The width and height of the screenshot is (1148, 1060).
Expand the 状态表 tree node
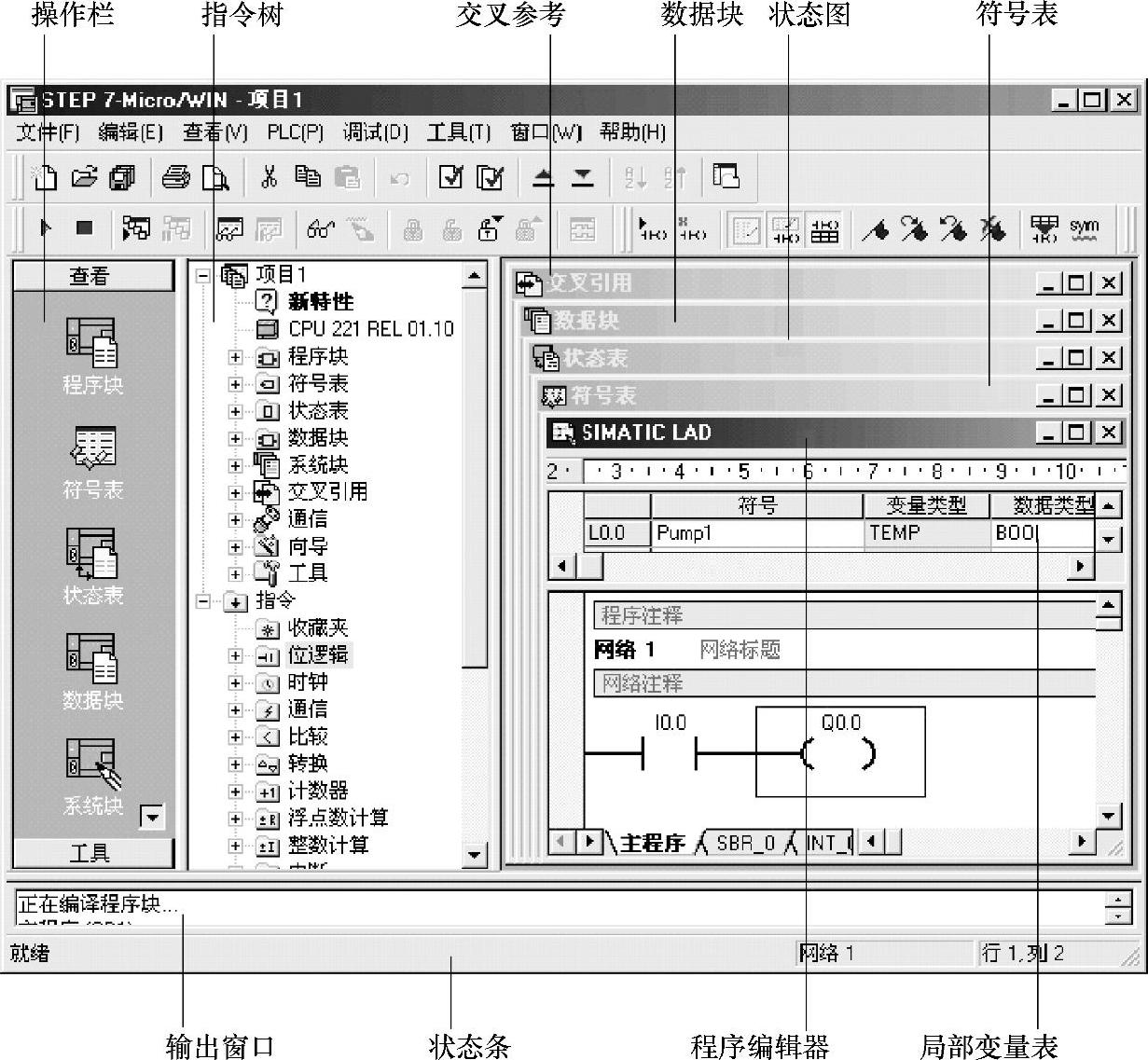(x=235, y=411)
